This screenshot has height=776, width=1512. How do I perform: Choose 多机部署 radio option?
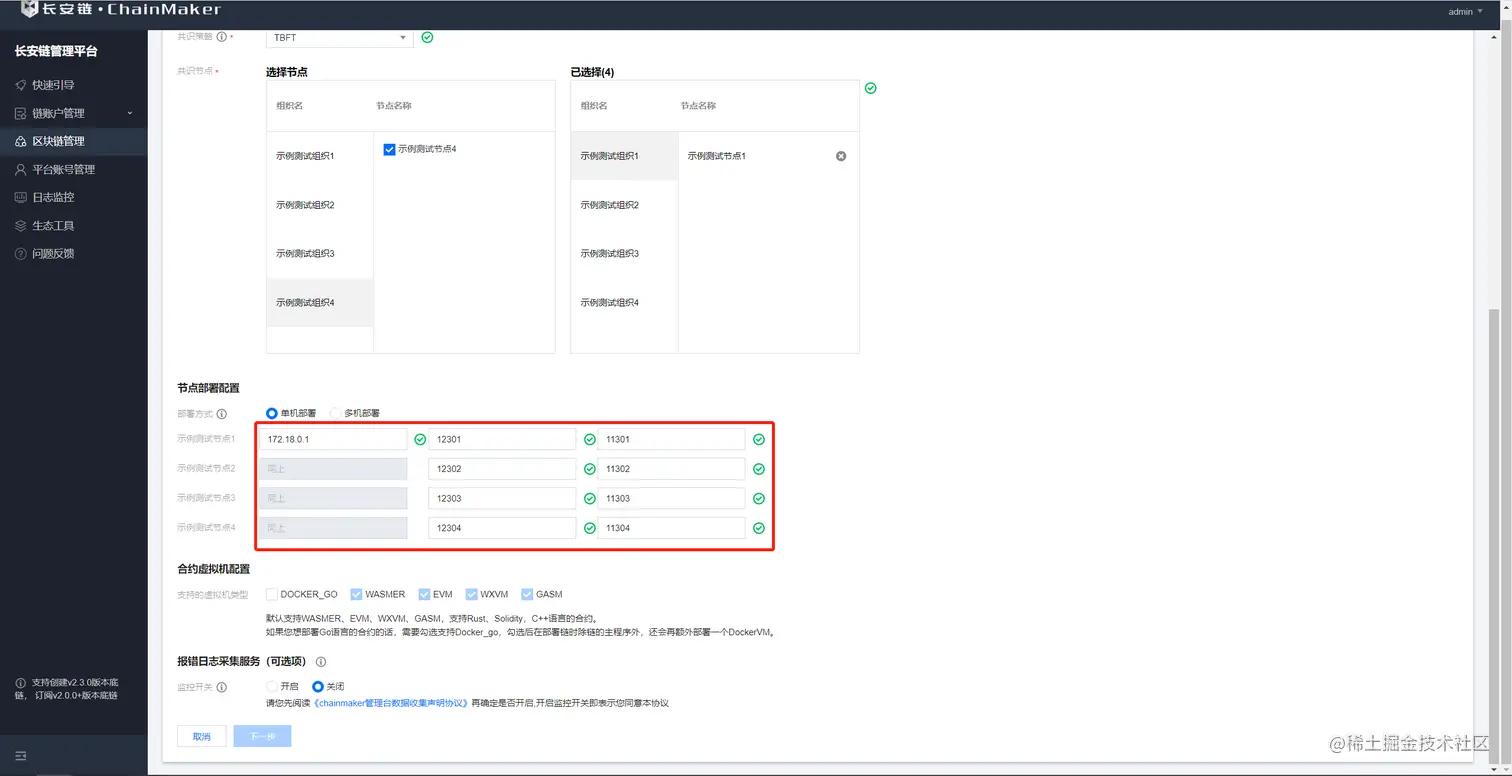(x=336, y=413)
